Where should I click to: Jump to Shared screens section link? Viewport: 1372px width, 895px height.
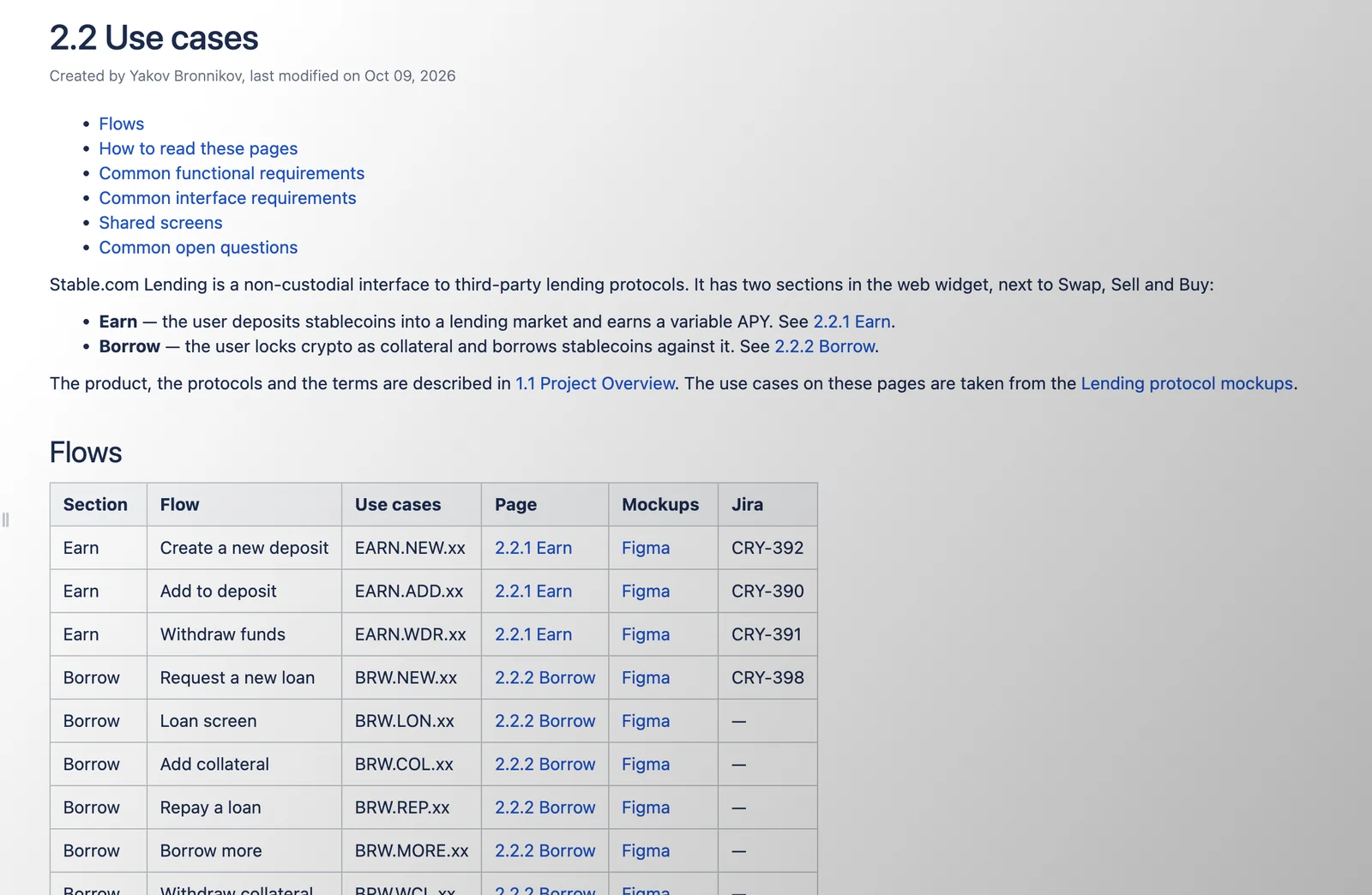(x=160, y=223)
